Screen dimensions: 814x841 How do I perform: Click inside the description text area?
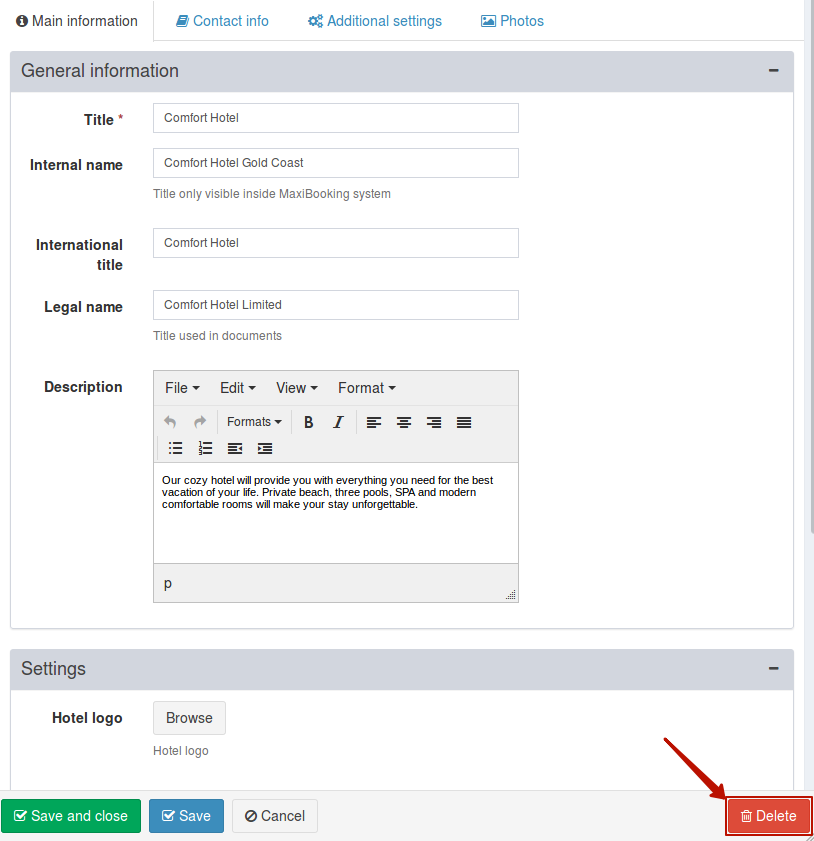click(336, 513)
